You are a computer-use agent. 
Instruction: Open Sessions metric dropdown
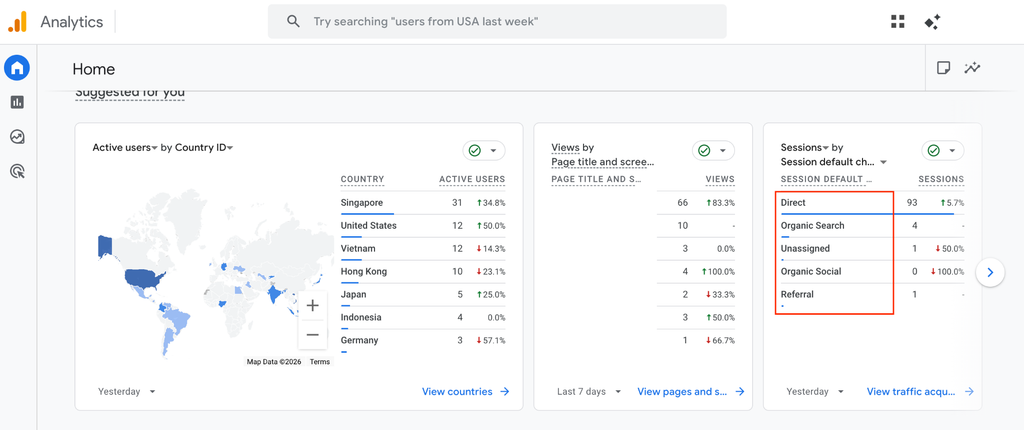805,148
